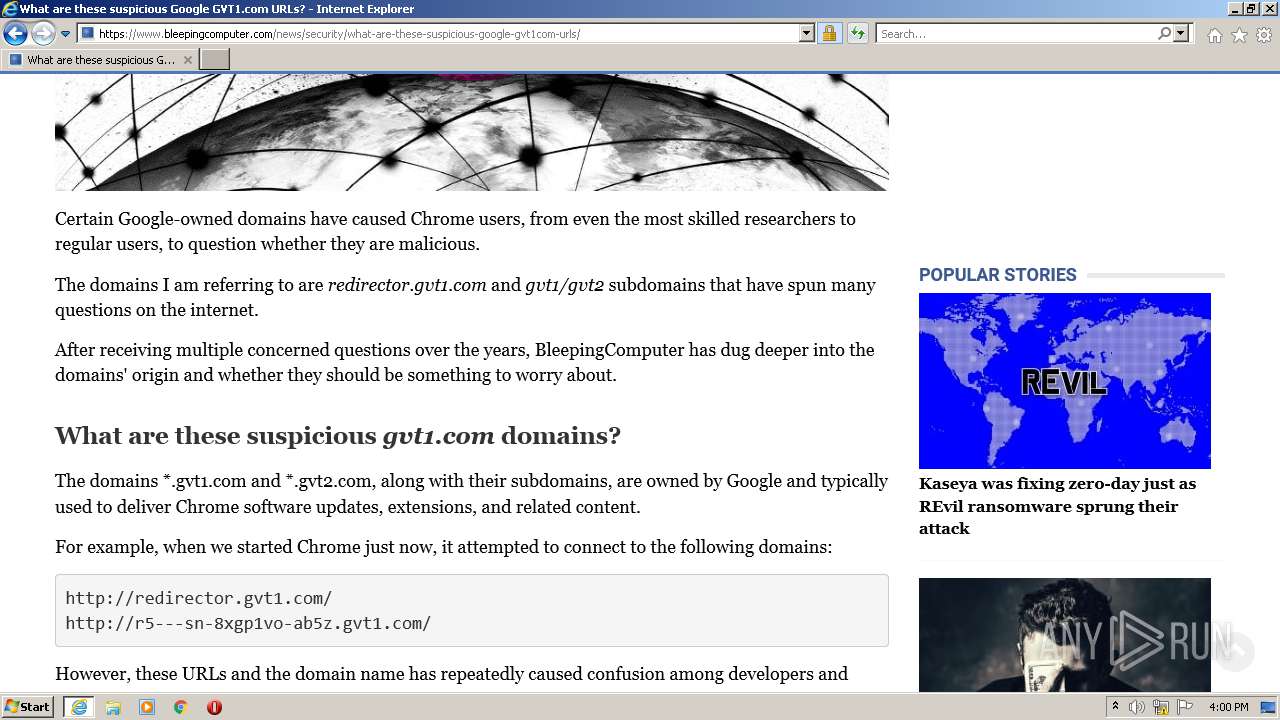1280x720 pixels.
Task: Open the Tools gear icon
Action: click(x=1264, y=35)
